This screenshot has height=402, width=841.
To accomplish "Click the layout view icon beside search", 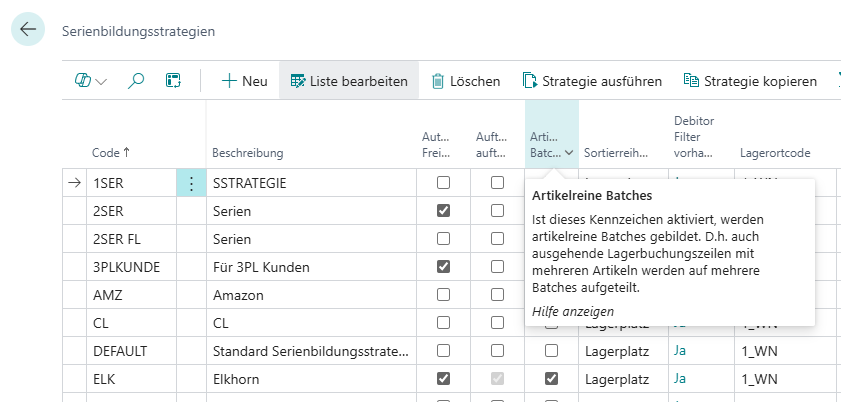I will (x=173, y=81).
